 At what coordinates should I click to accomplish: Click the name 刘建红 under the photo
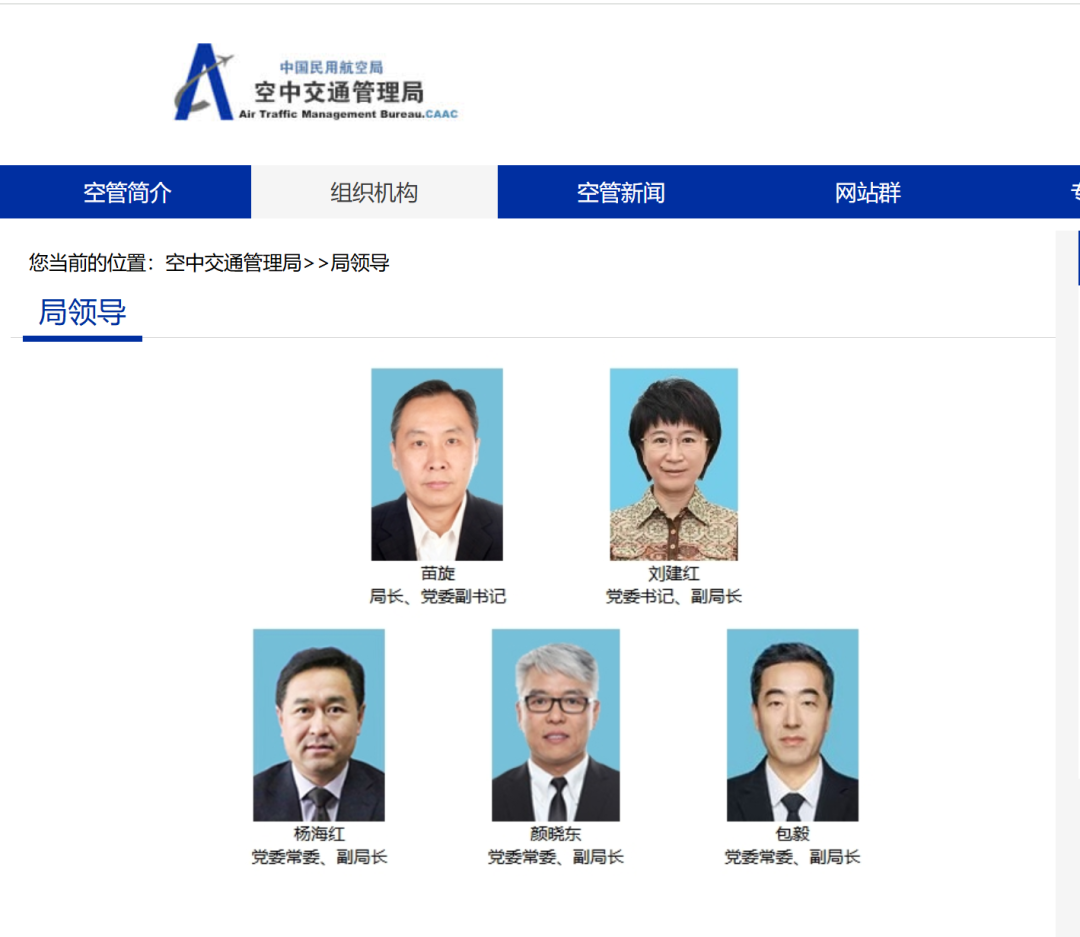(x=674, y=573)
